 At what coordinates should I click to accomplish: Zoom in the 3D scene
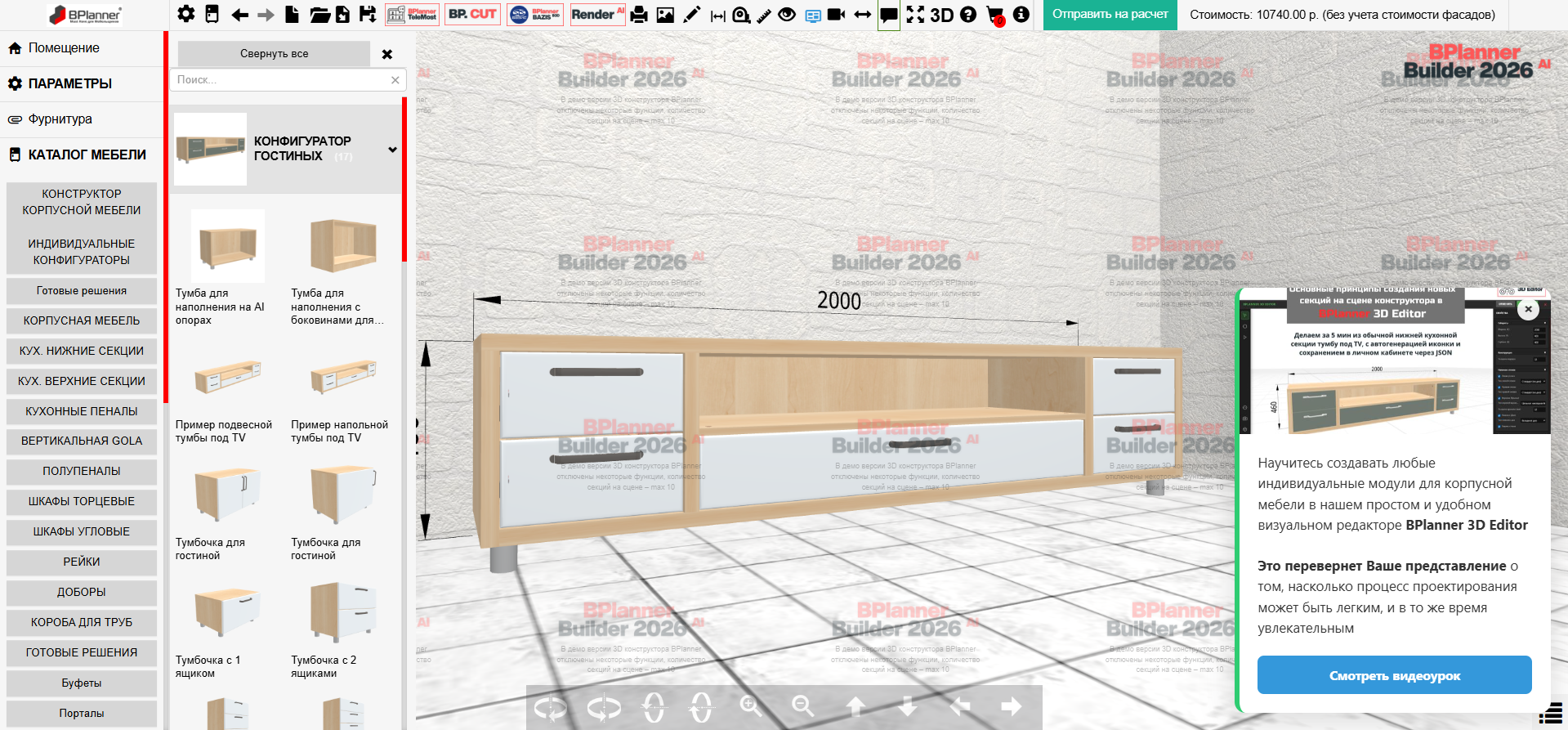[x=751, y=706]
